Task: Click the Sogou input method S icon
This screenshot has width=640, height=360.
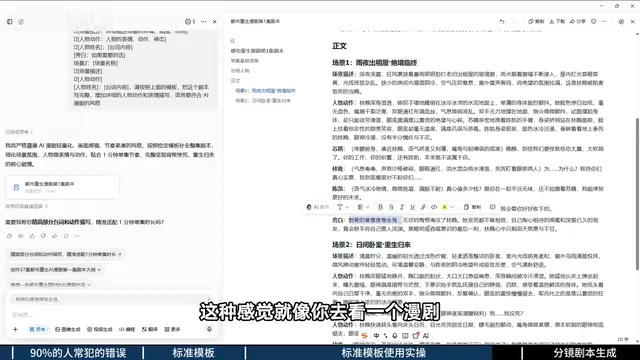Action: [364, 336]
